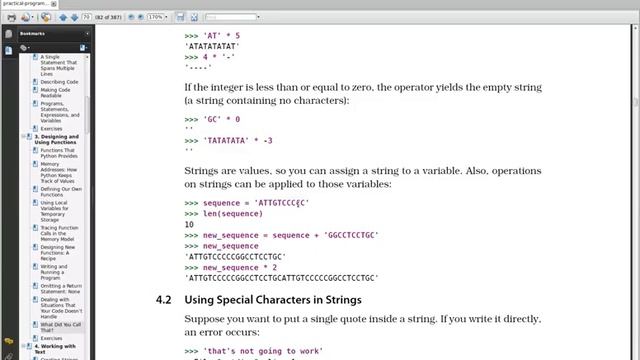Open the Bookmarks panel header dropdown
Screen dimensions: 640x360
tap(87, 34)
